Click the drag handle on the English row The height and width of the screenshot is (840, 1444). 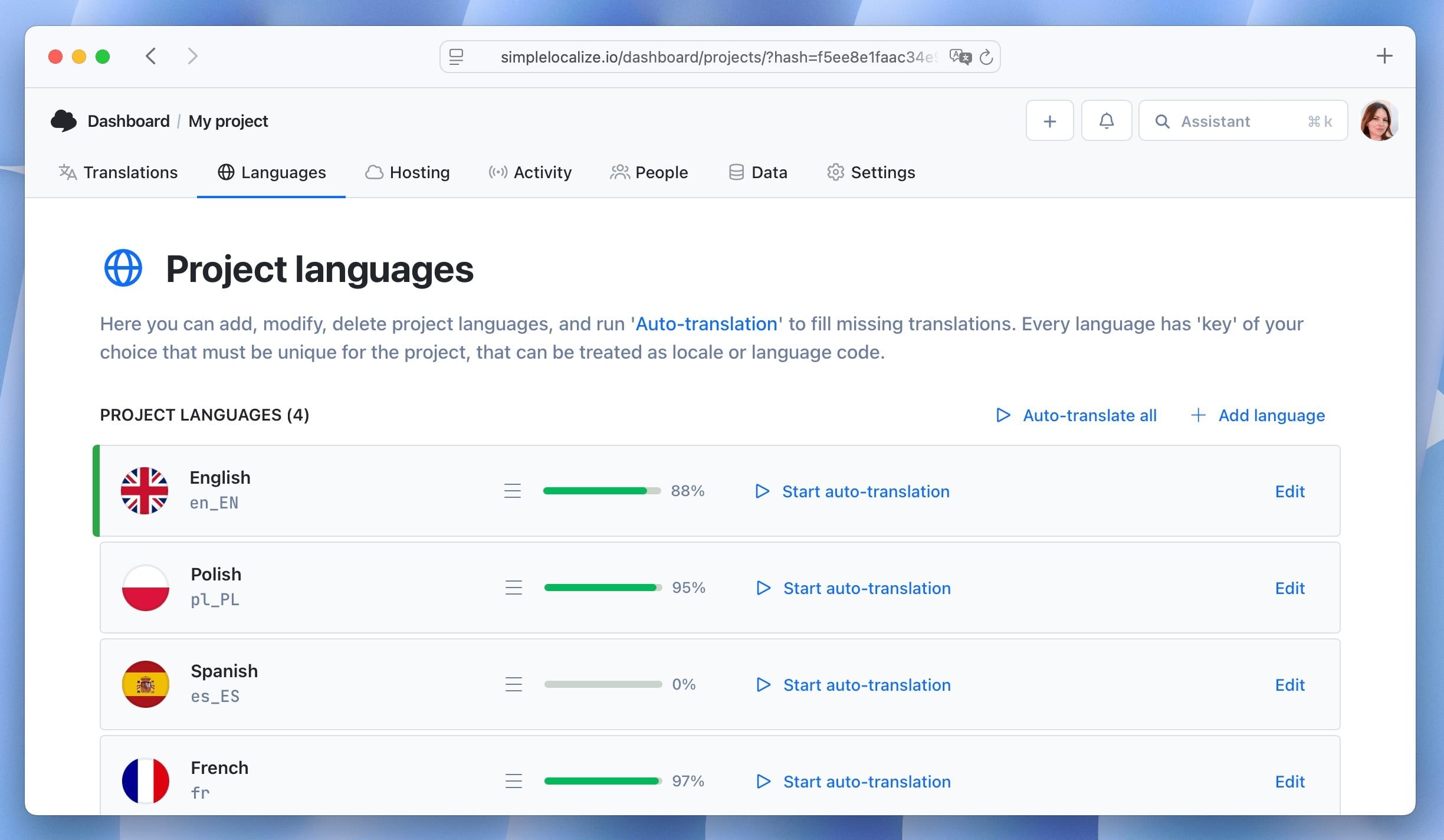[513, 490]
